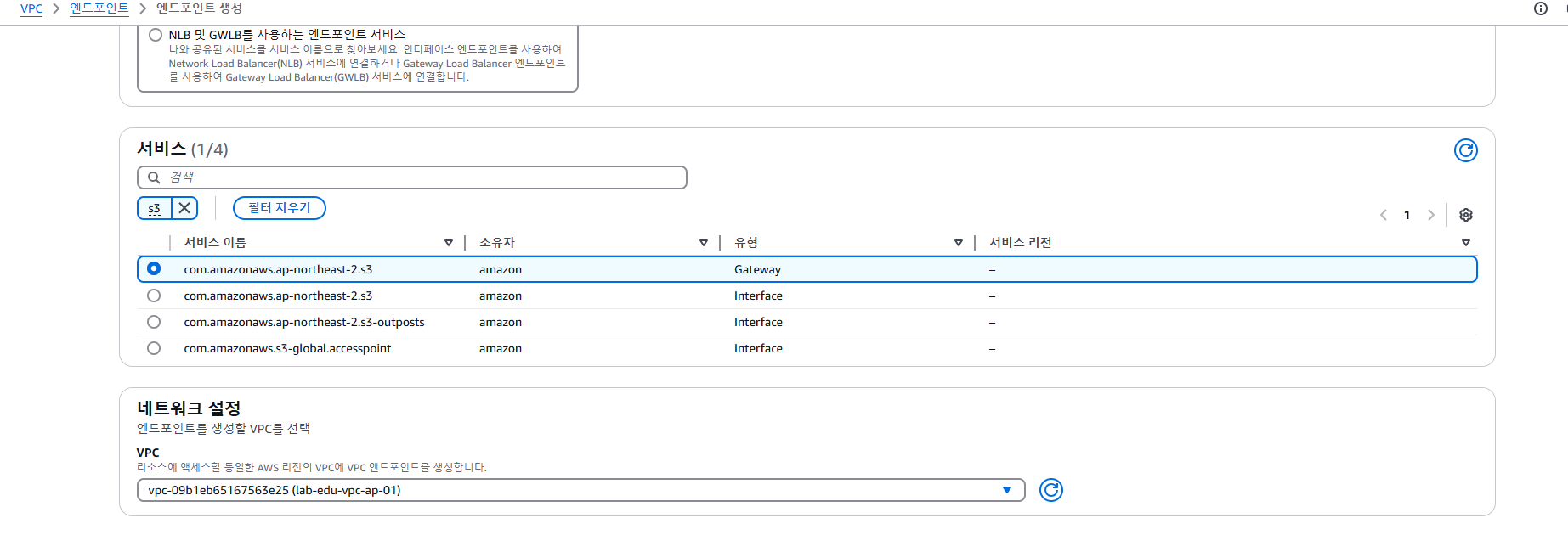Sort by 소유자 column arrow
This screenshot has height=535, width=1568.
tap(704, 243)
